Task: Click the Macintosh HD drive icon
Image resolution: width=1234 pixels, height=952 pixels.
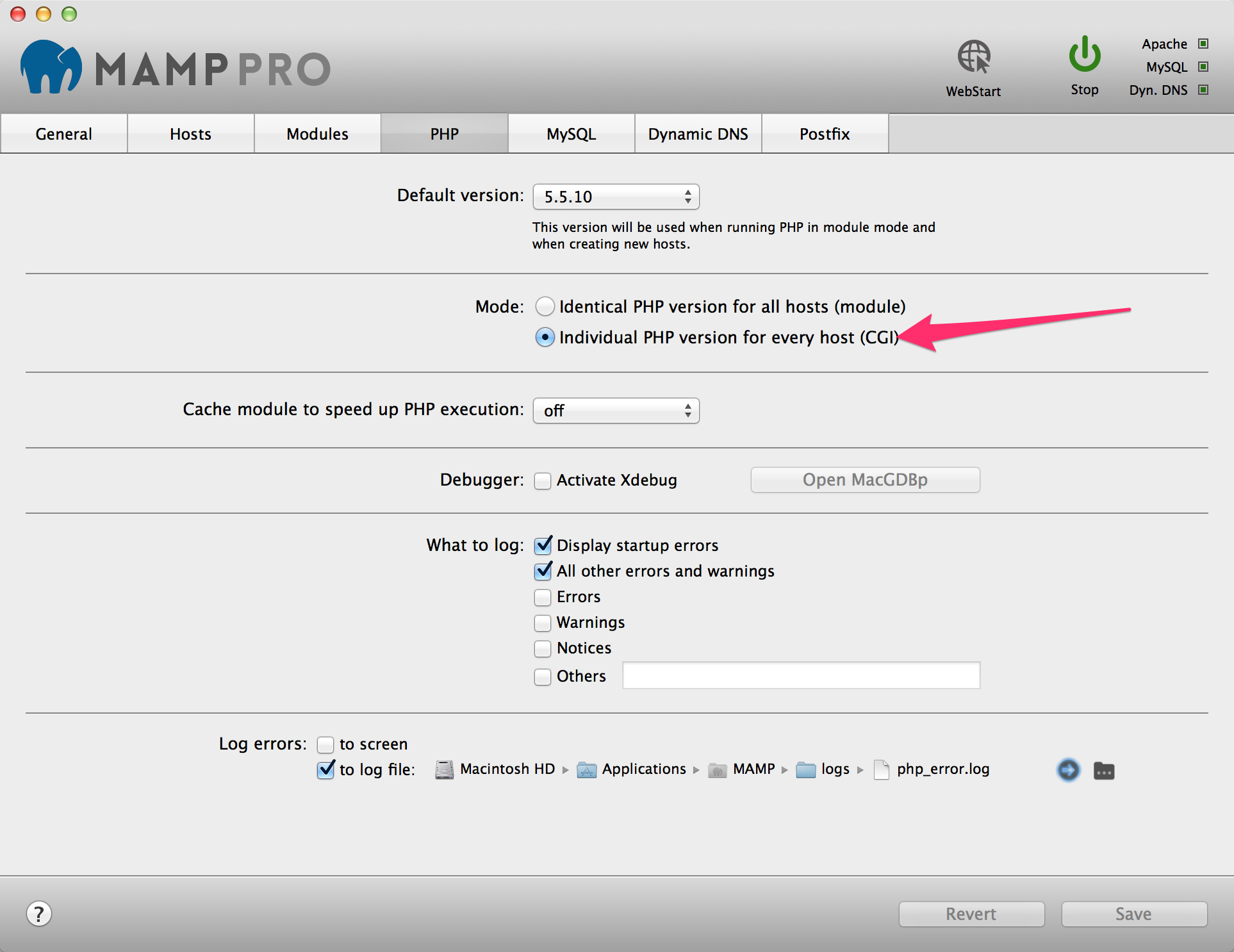Action: click(444, 769)
